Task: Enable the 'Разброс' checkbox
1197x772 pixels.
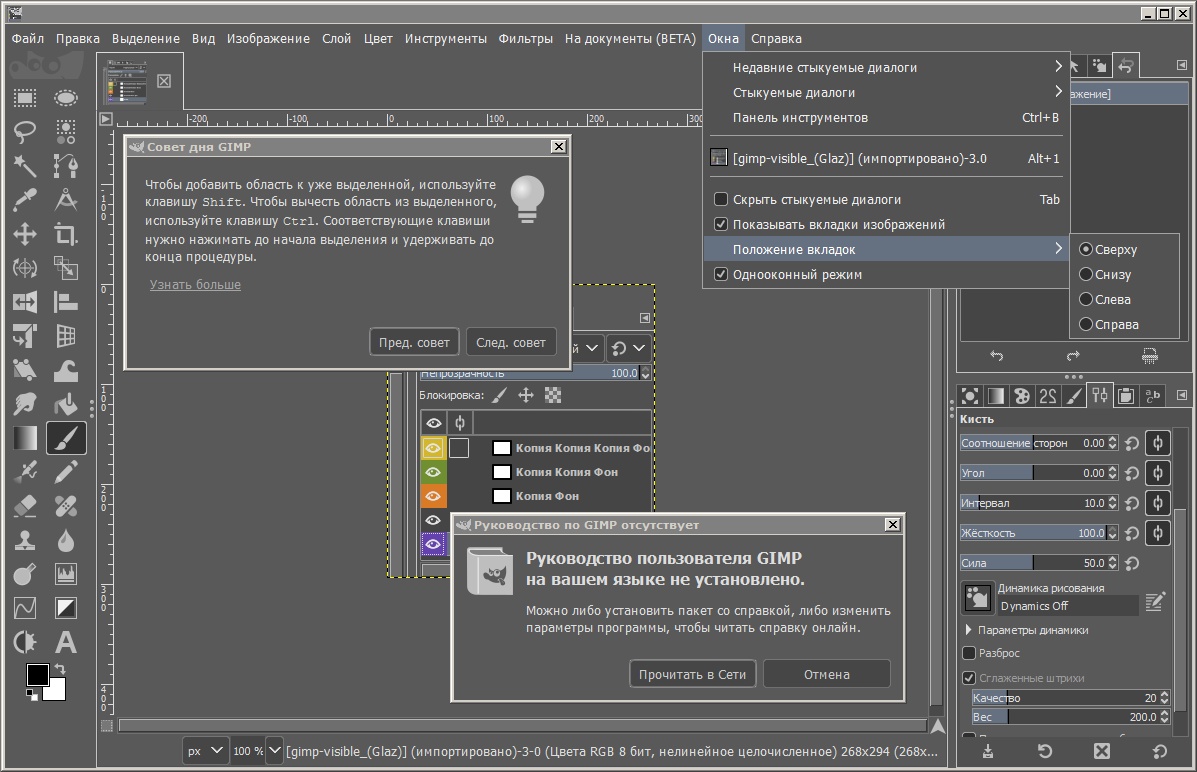Action: (x=969, y=653)
